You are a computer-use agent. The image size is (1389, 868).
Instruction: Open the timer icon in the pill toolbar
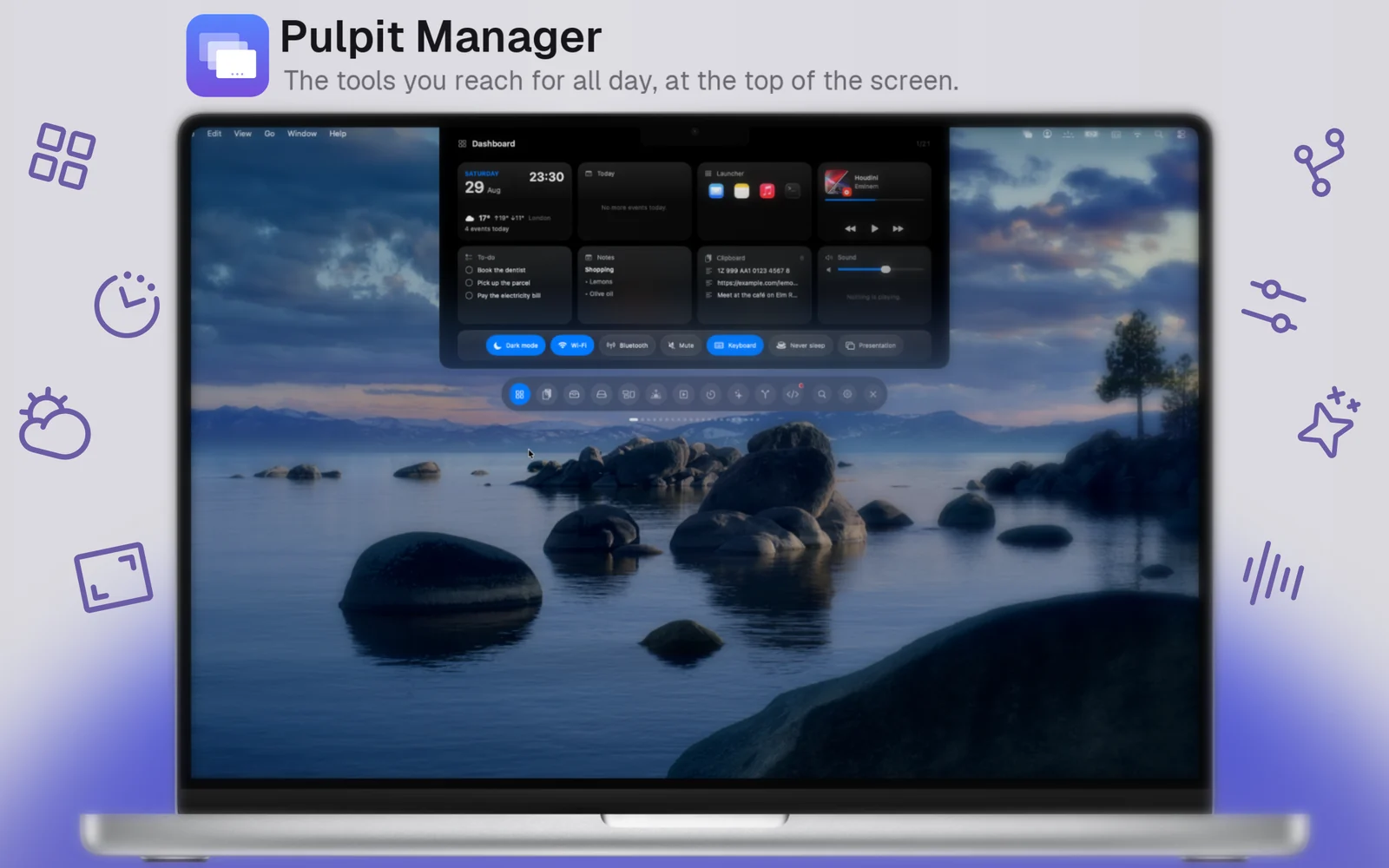click(x=711, y=394)
